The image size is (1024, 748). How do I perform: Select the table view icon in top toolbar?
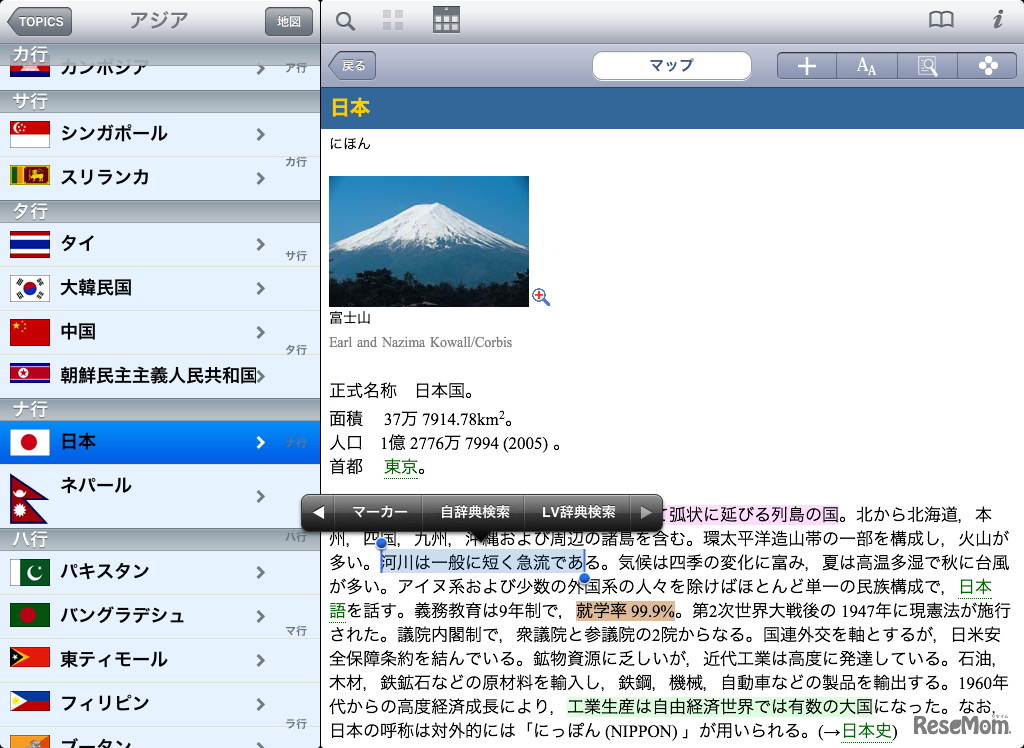pyautogui.click(x=446, y=20)
